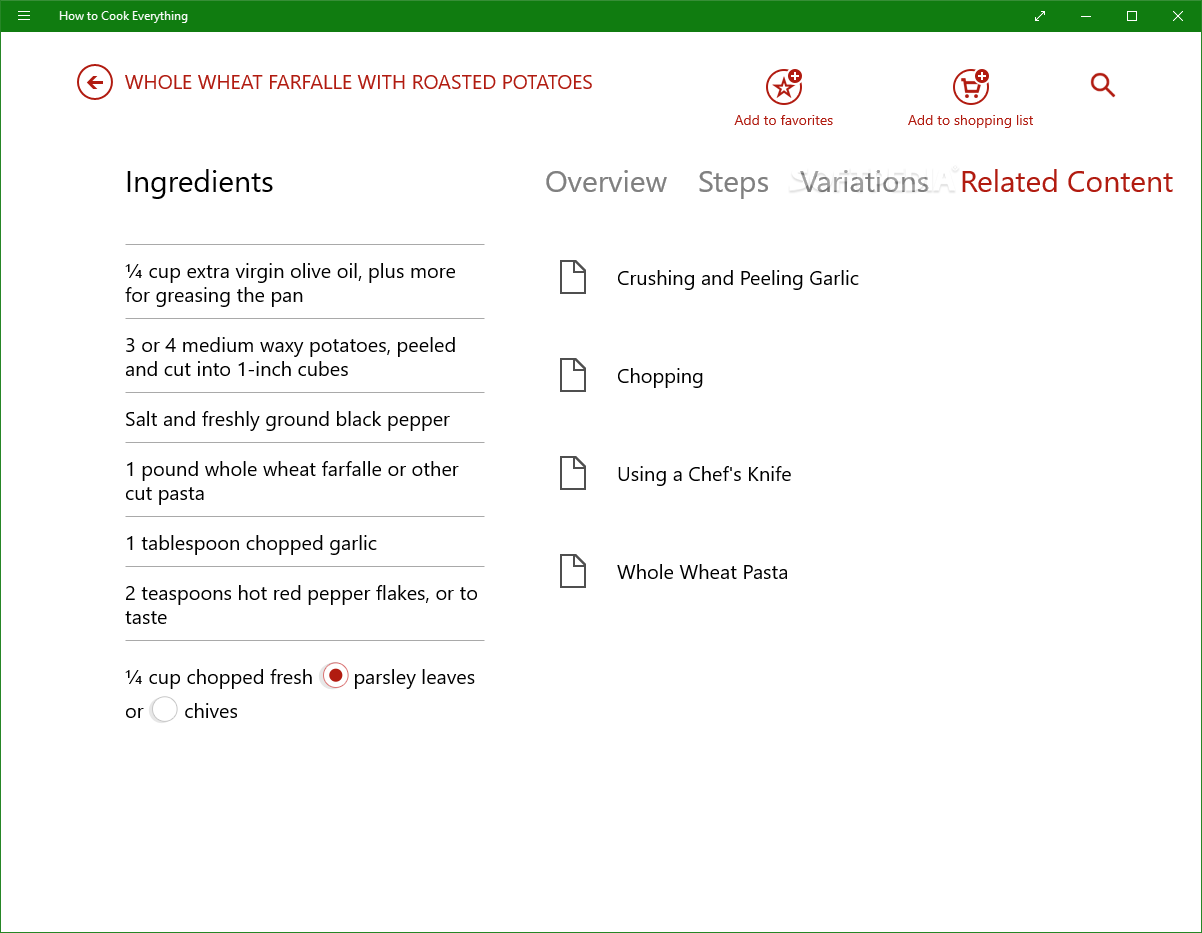Screen dimensions: 1202x933
Task: Click the document icon beside Using a Chef's Knife
Action: (572, 473)
